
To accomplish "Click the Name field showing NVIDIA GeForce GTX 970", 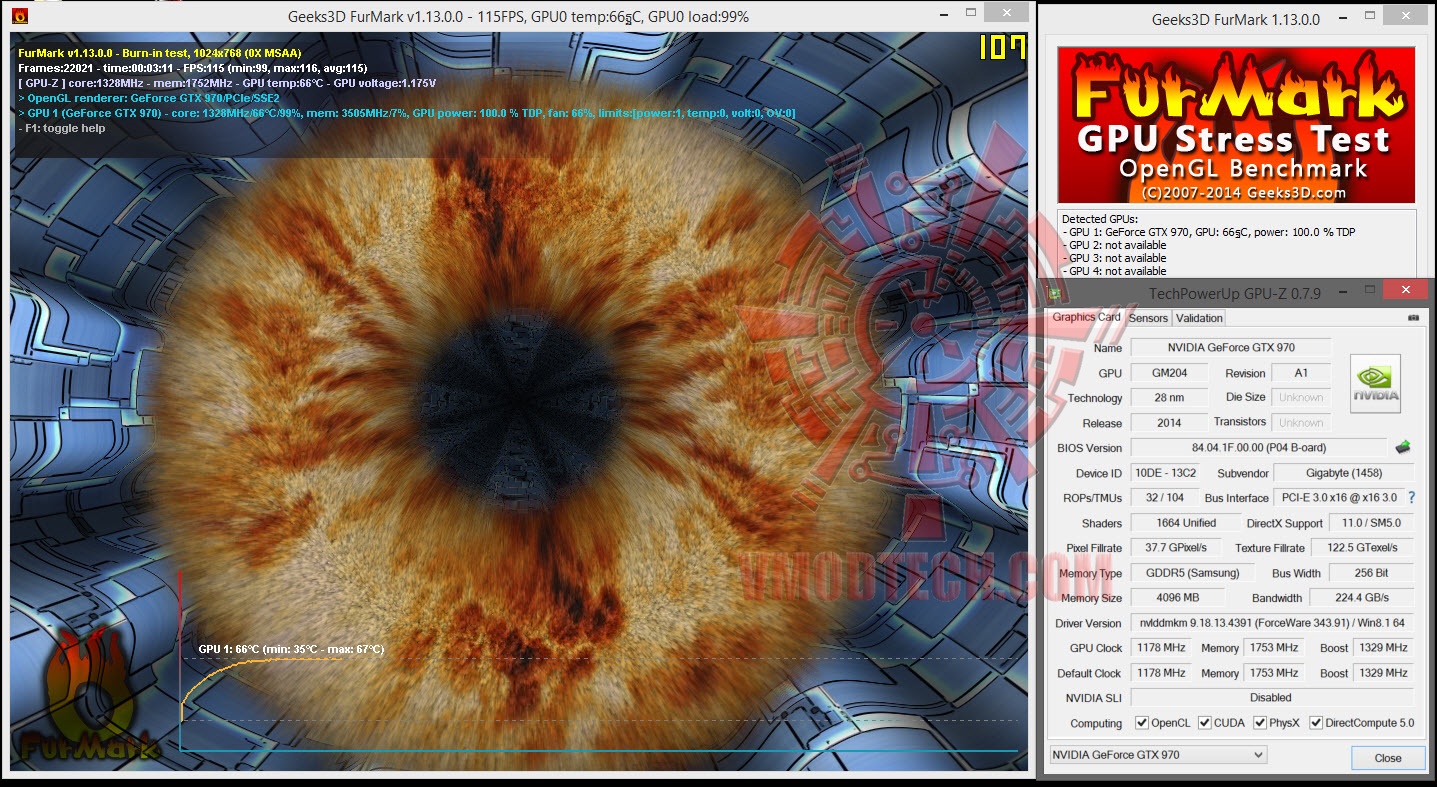I will (1230, 348).
